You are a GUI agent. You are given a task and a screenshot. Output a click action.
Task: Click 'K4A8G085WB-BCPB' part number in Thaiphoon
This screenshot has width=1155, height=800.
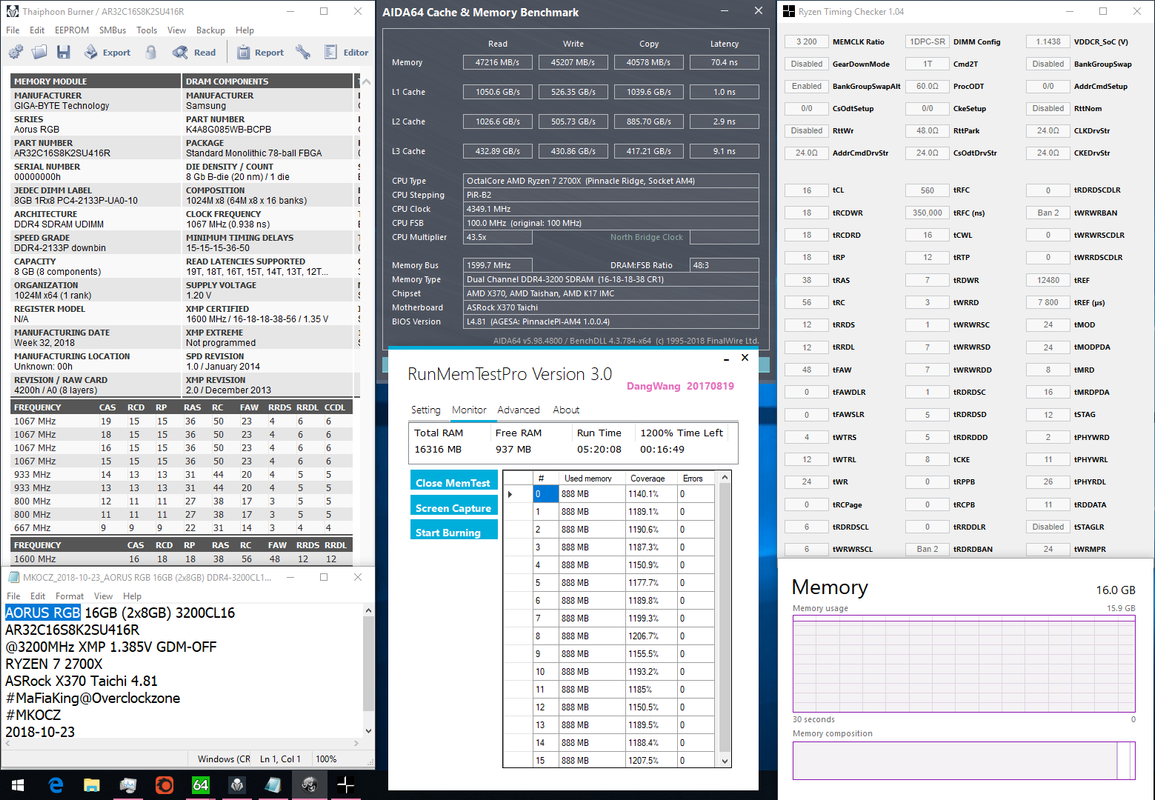point(228,129)
